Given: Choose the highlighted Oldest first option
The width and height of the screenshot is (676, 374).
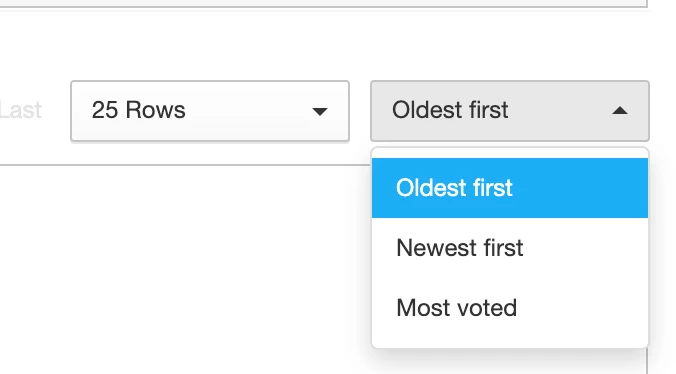Looking at the screenshot, I should (510, 188).
